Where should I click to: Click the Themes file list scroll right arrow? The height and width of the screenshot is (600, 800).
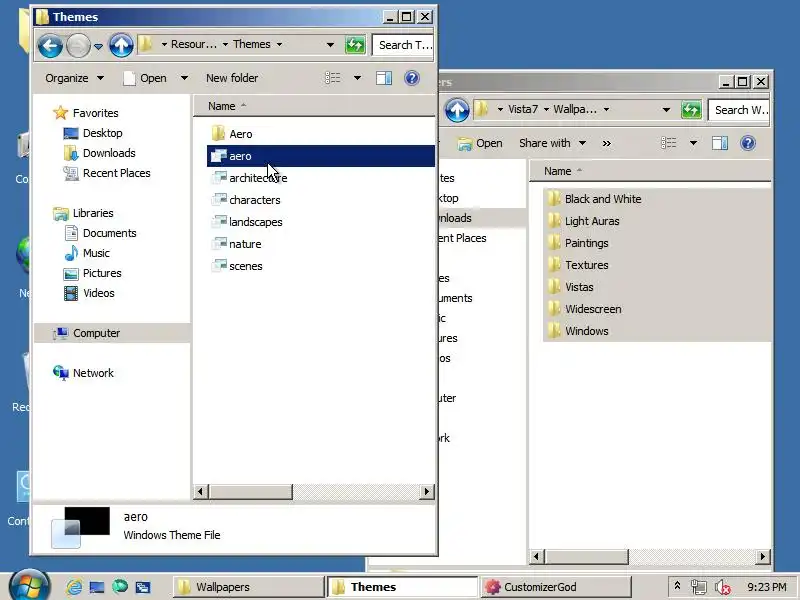click(x=427, y=491)
